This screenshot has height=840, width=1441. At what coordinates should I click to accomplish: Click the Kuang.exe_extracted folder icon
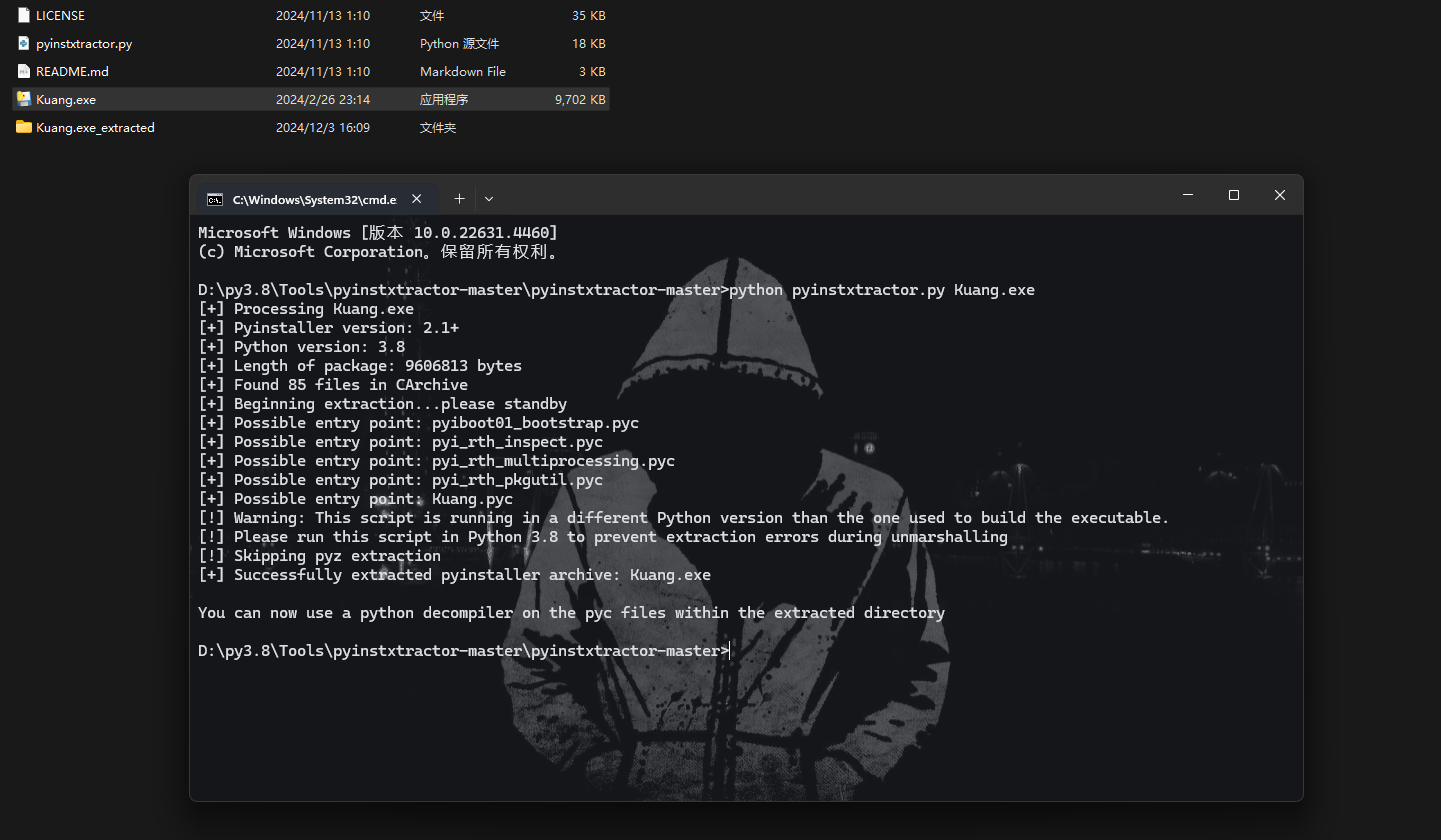24,127
